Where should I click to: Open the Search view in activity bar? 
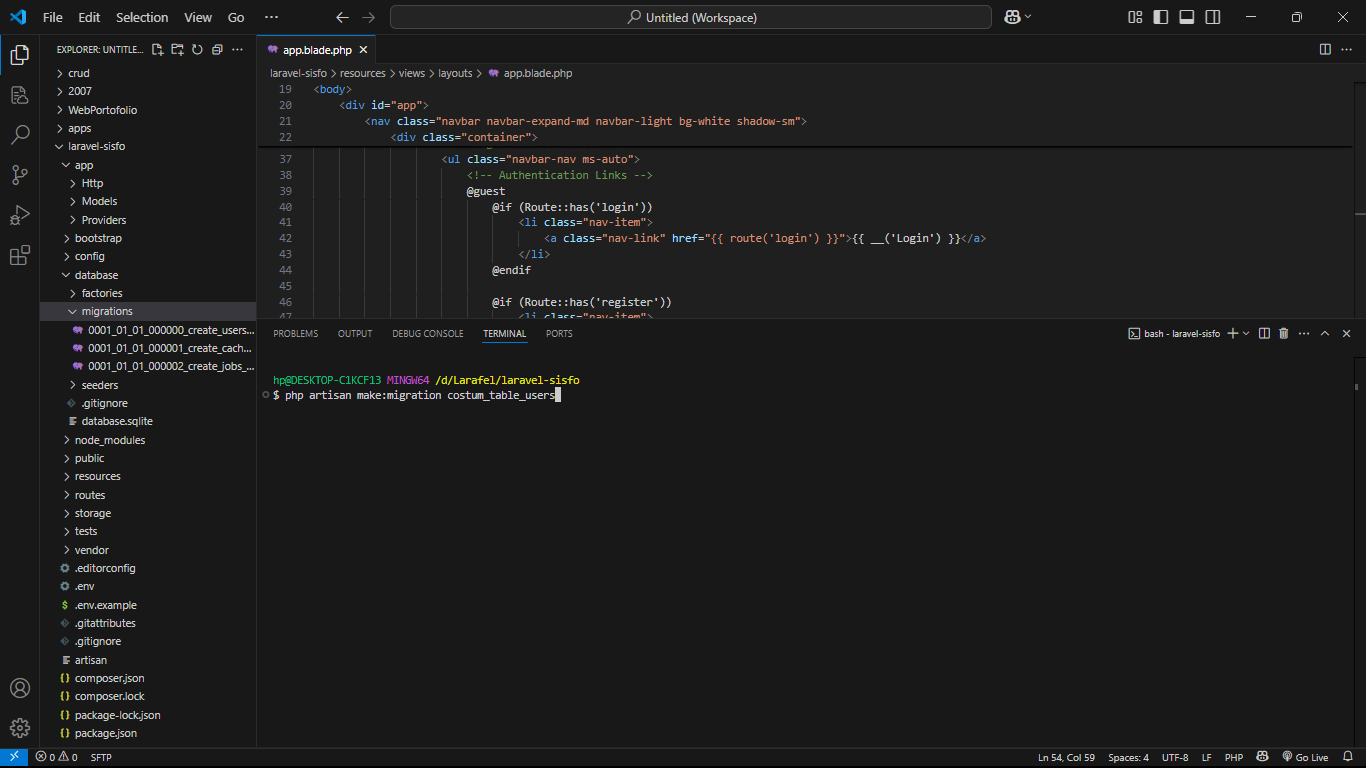(20, 135)
